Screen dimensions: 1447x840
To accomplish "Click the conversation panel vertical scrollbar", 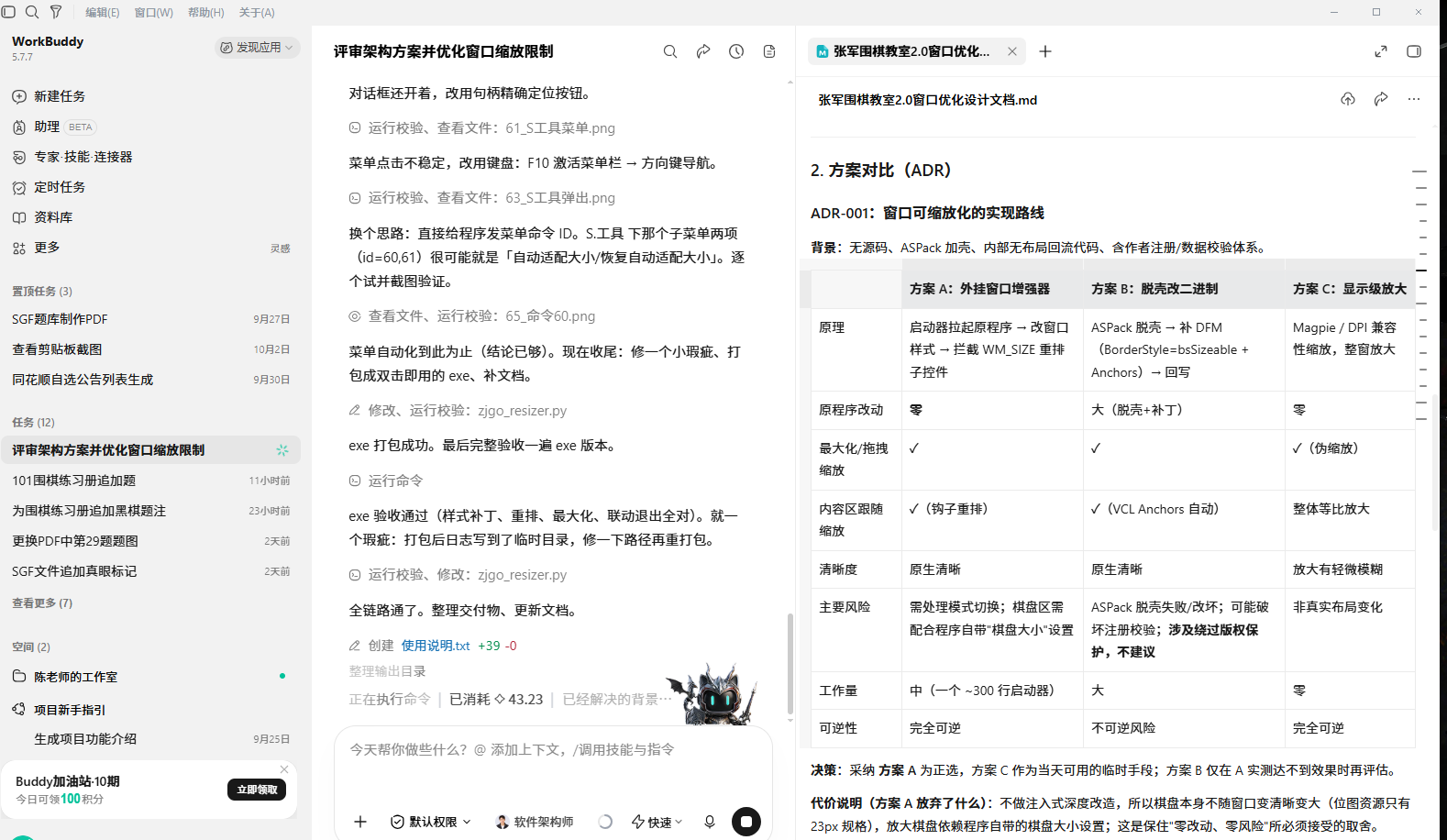I will click(x=790, y=663).
